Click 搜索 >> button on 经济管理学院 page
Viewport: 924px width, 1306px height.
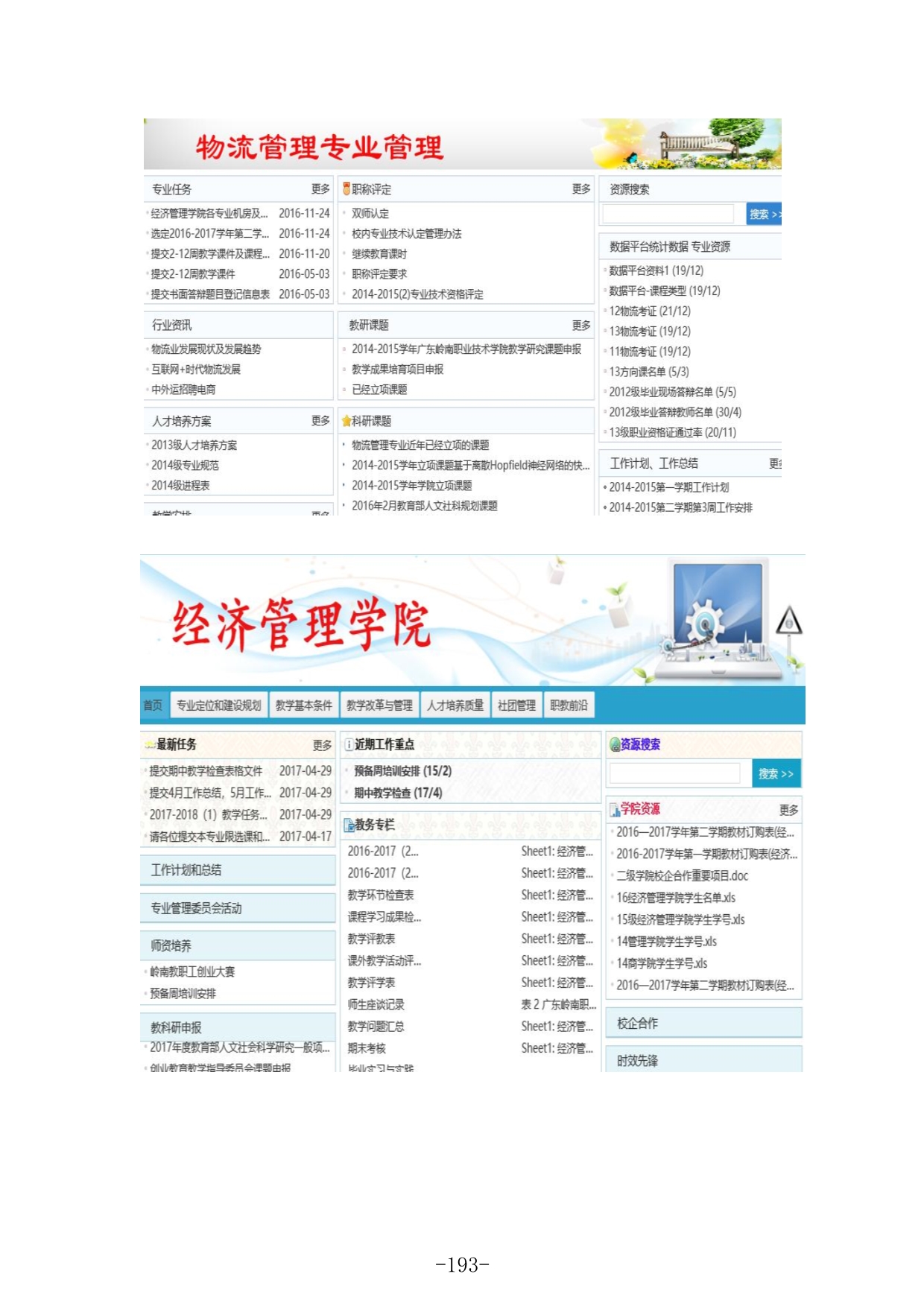(x=776, y=774)
